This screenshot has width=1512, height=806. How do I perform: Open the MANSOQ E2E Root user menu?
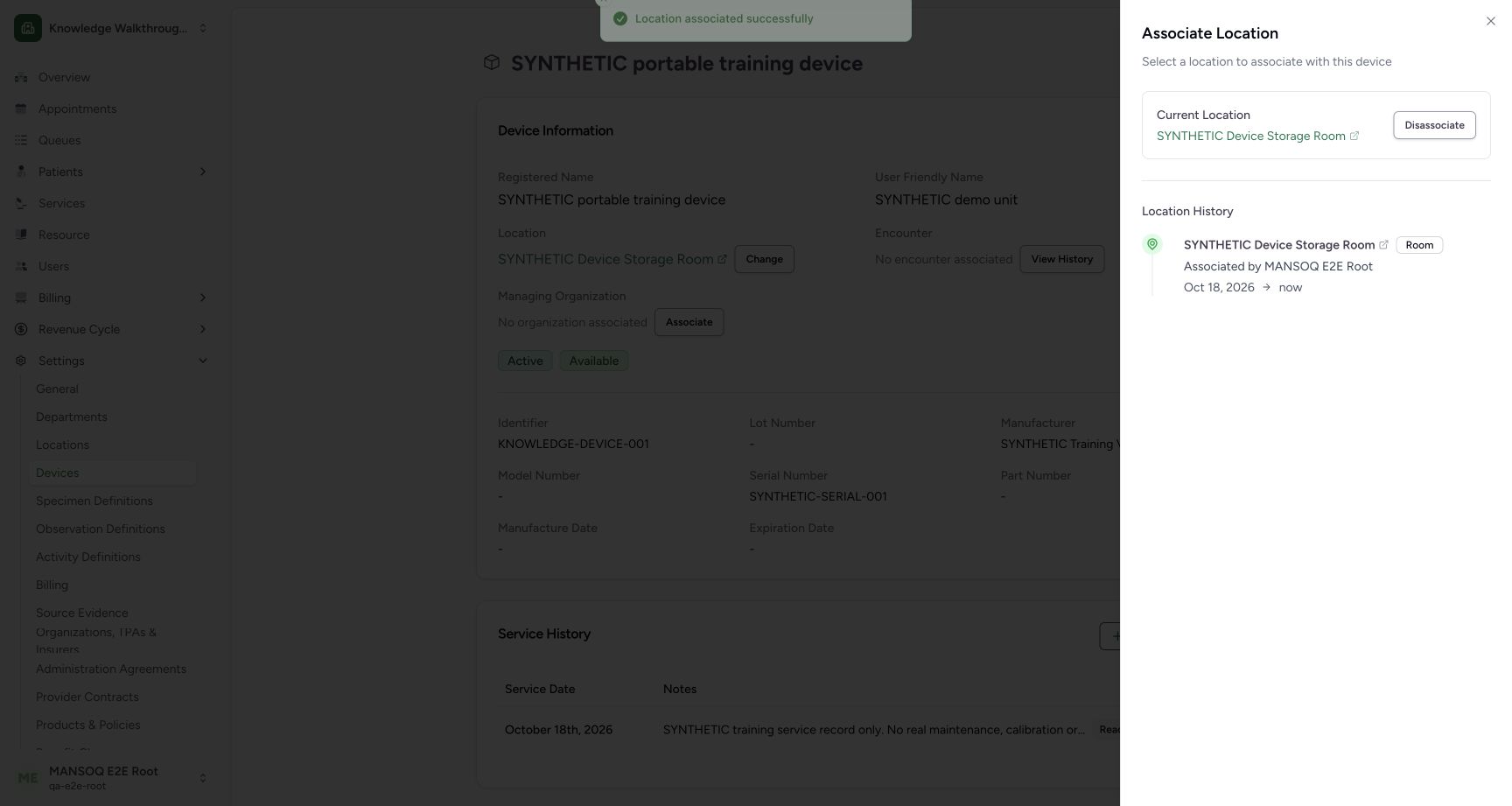(x=110, y=777)
